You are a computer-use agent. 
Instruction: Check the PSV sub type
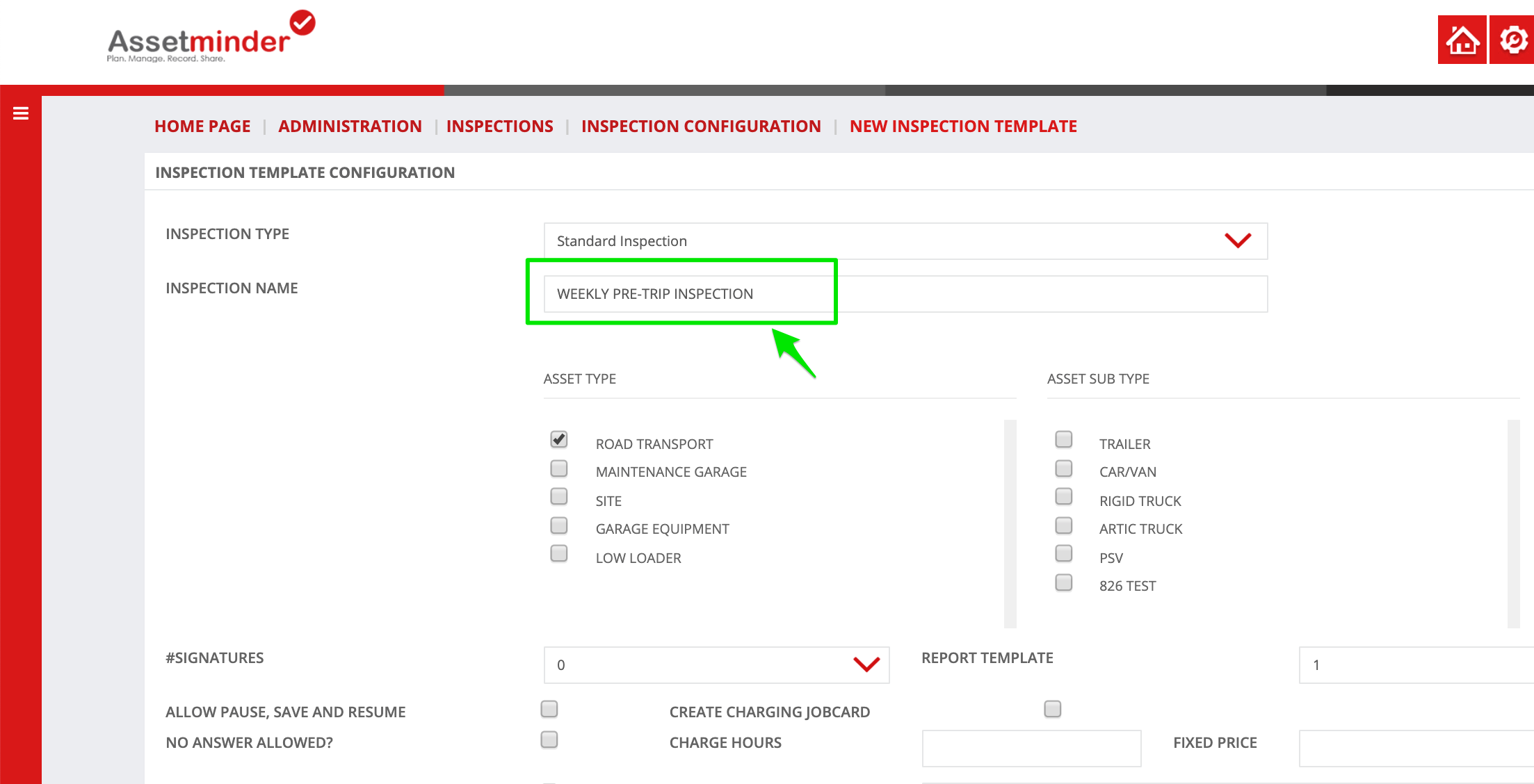click(1064, 553)
